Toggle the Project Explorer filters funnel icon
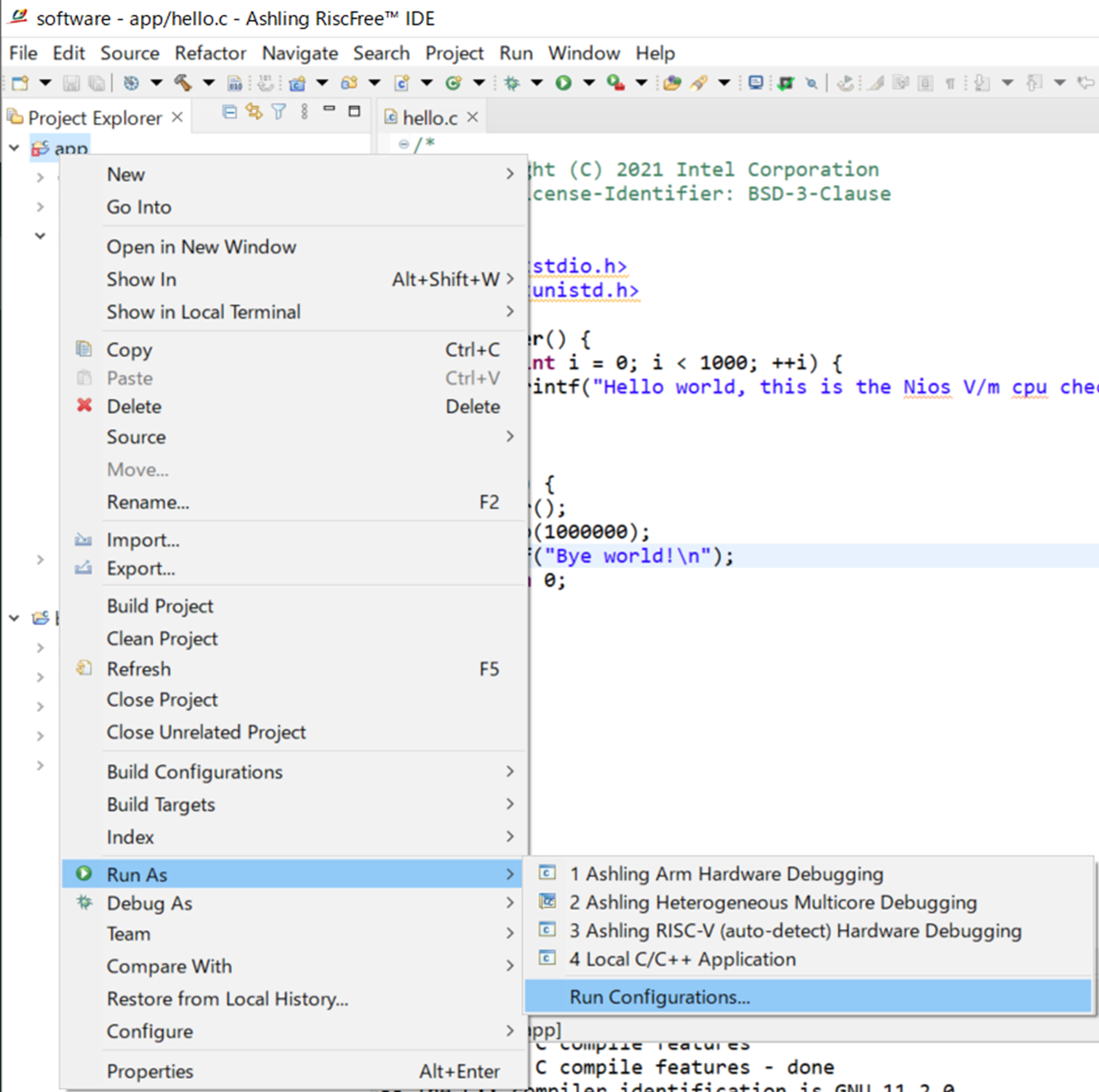The height and width of the screenshot is (1092, 1099). click(278, 112)
